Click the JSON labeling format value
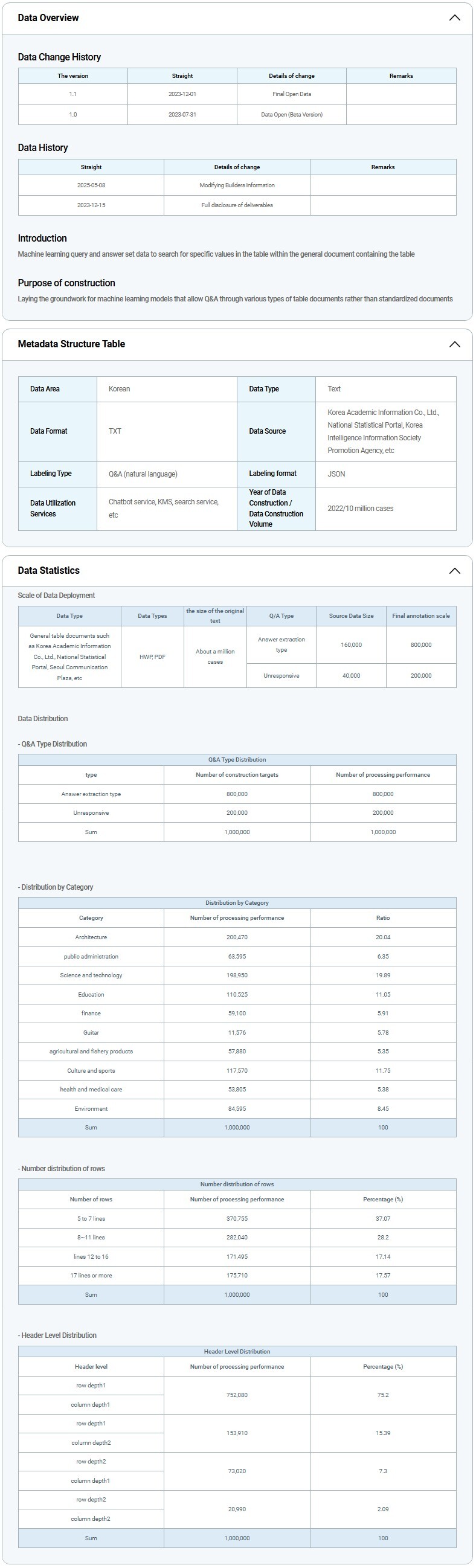The height and width of the screenshot is (1568, 476). pyautogui.click(x=336, y=474)
